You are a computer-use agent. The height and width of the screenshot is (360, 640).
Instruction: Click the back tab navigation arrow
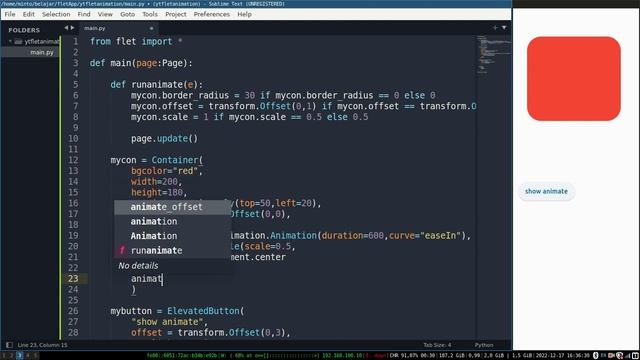pyautogui.click(x=66, y=28)
